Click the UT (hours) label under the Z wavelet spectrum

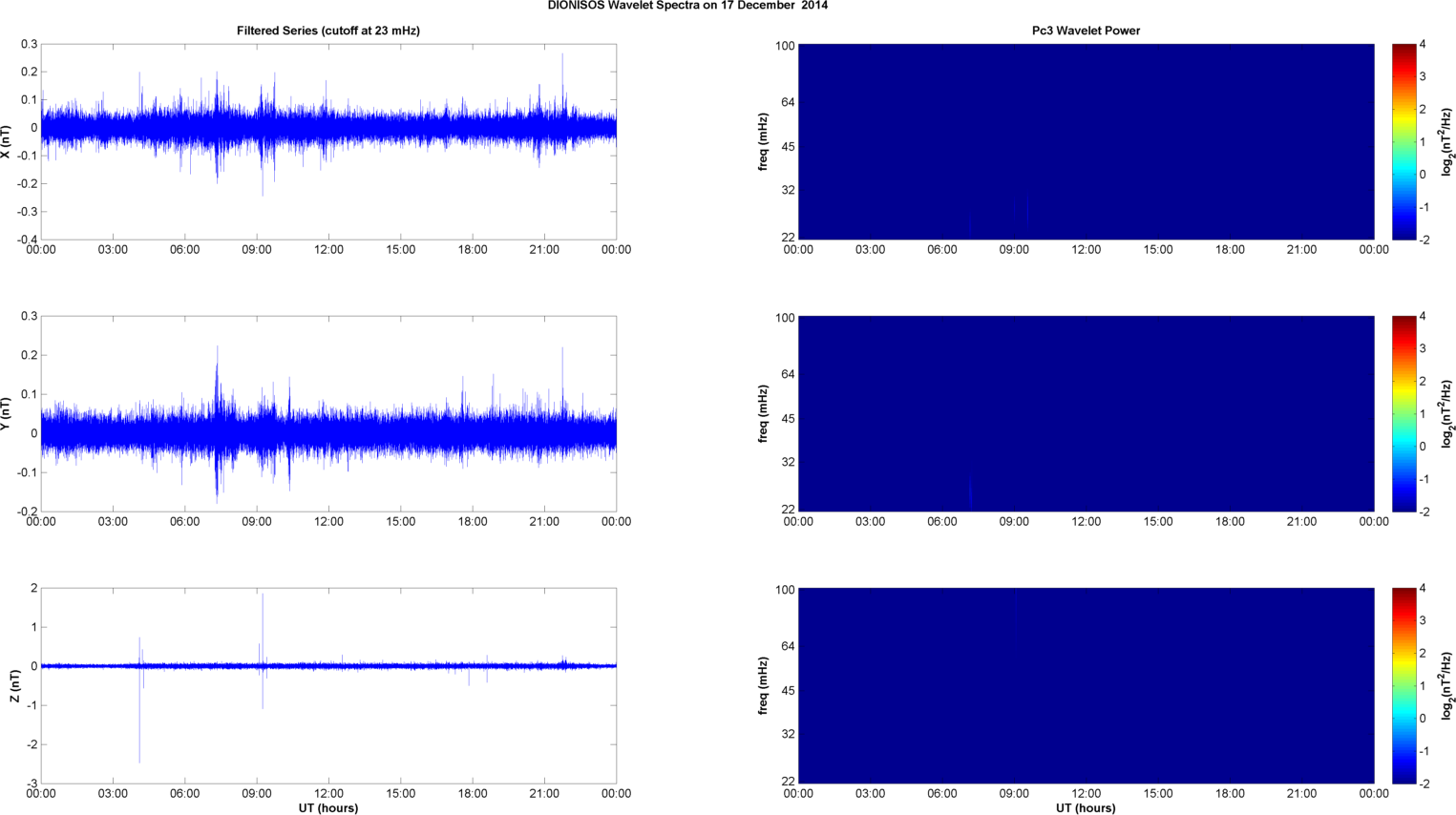pyautogui.click(x=1086, y=807)
